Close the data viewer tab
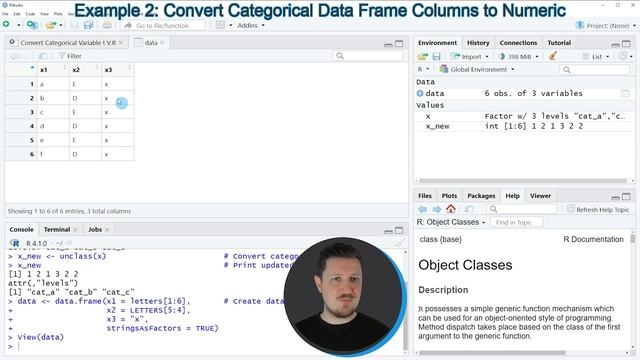Screen dimensions: 640x360 coord(162,42)
